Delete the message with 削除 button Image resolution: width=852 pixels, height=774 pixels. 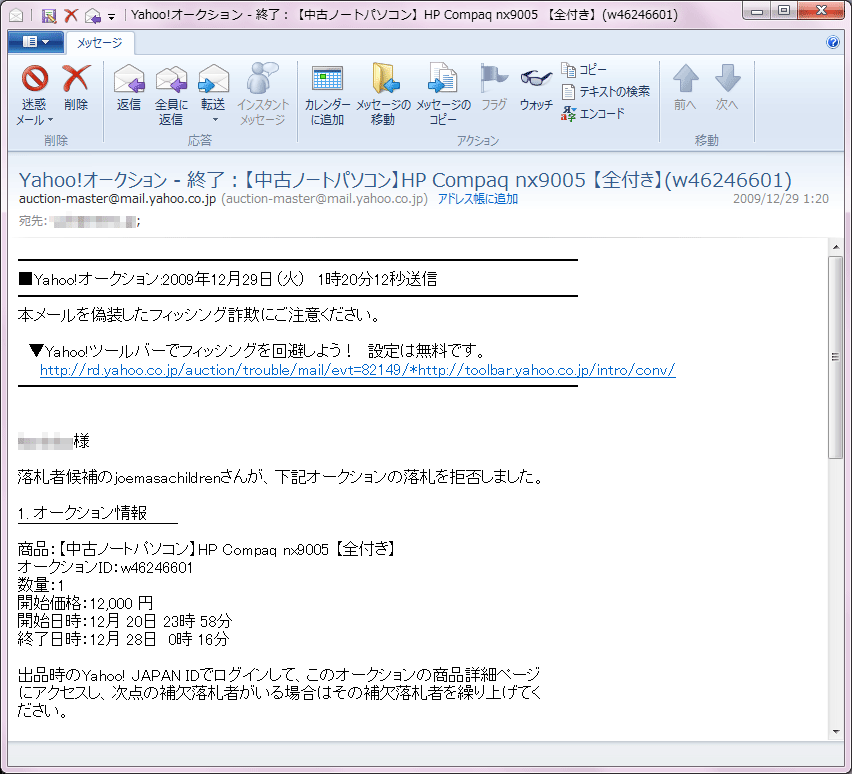[x=76, y=88]
